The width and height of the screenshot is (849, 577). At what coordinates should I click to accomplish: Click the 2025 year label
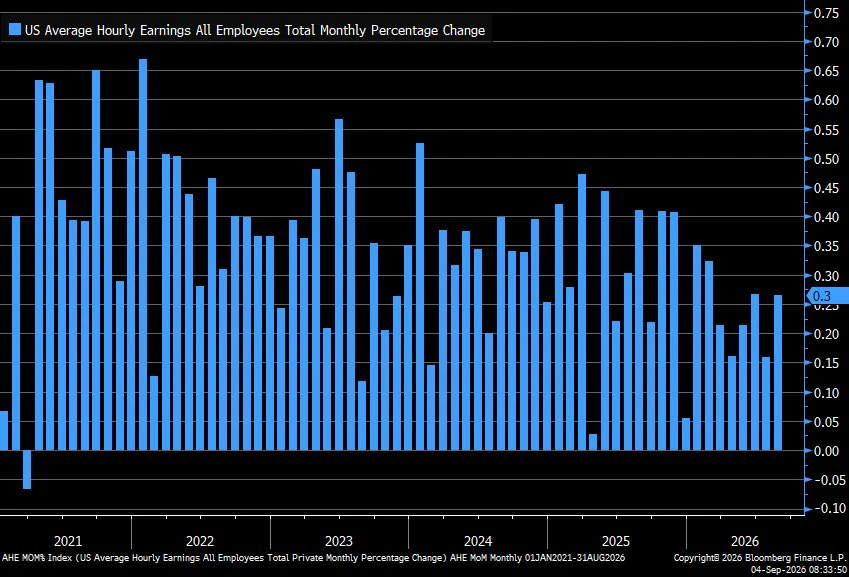click(x=616, y=541)
